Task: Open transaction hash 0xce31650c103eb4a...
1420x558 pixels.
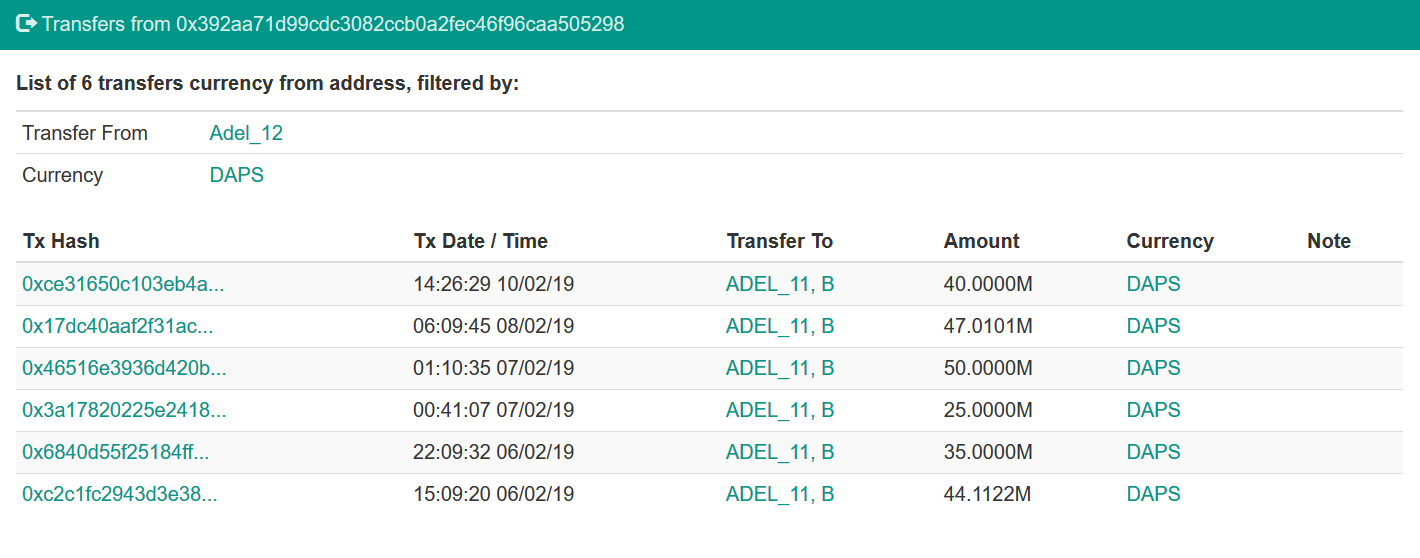Action: 123,284
